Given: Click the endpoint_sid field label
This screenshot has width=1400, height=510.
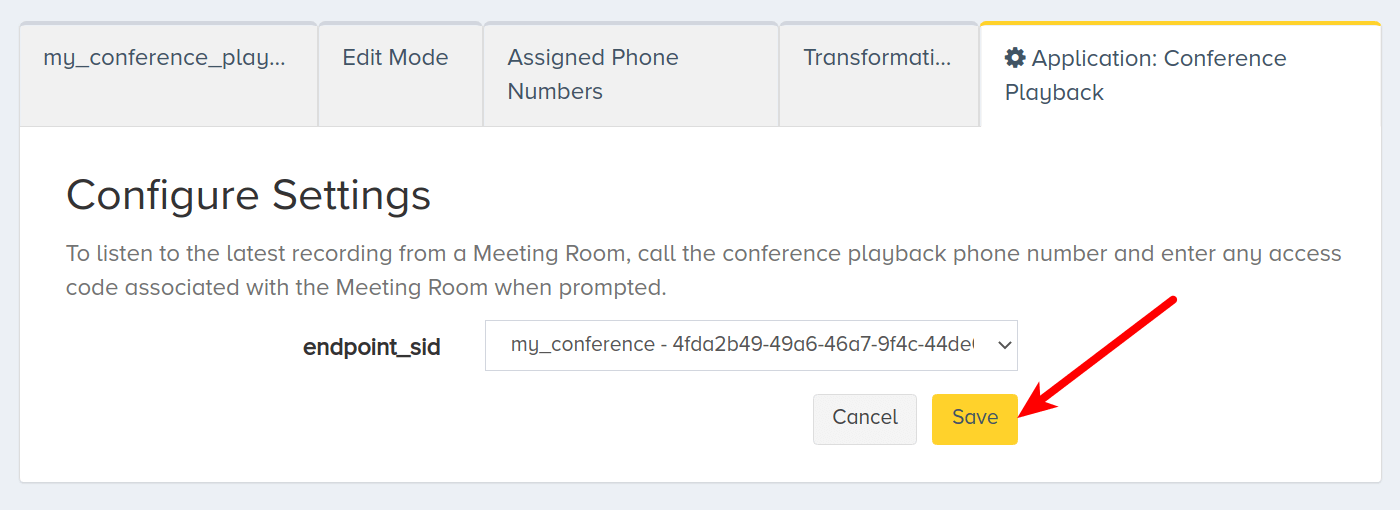Looking at the screenshot, I should (x=372, y=347).
